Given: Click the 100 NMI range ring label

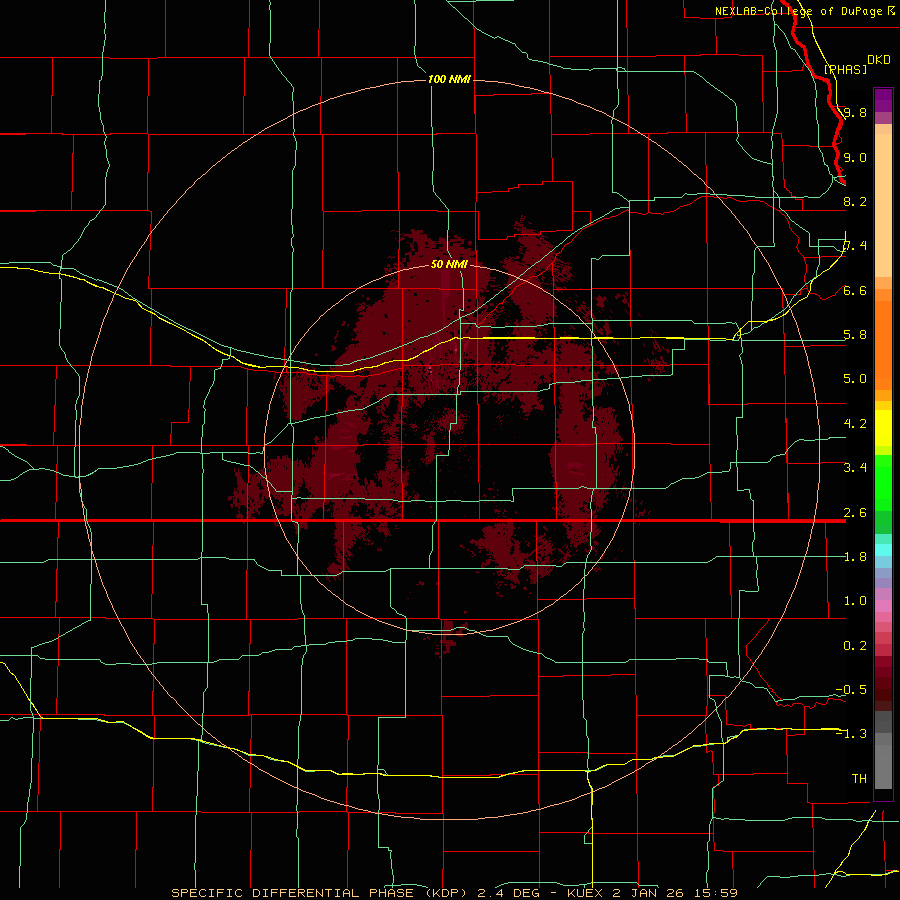Looking at the screenshot, I should (449, 79).
